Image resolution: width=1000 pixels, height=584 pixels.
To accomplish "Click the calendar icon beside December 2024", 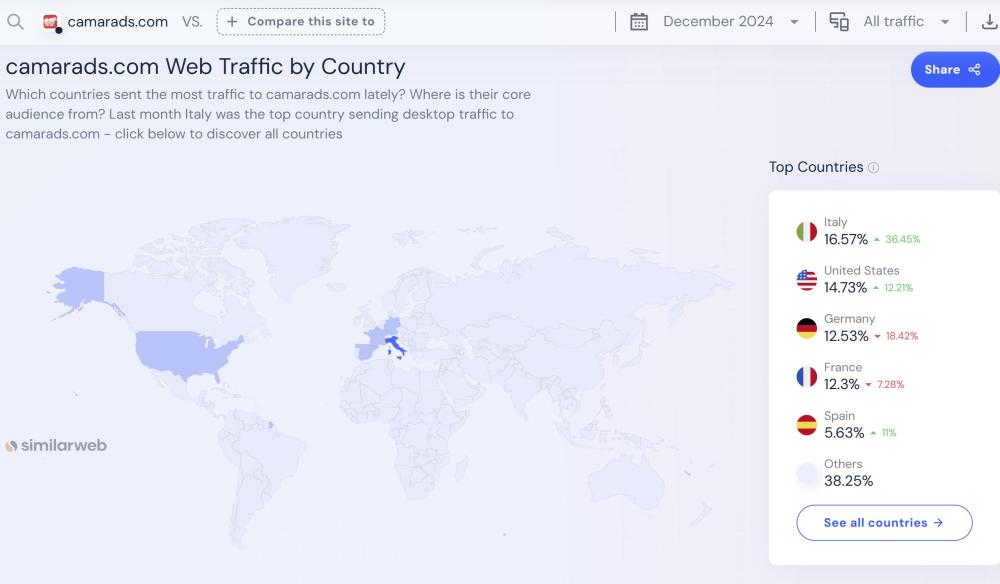I will (x=639, y=22).
